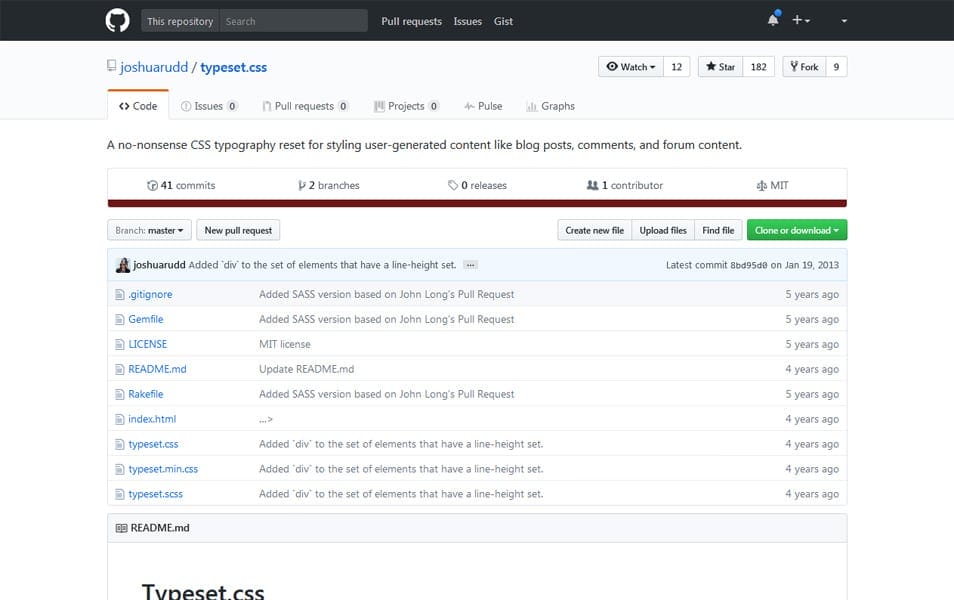Viewport: 954px width, 600px height.
Task: Click joshuarudd's commit avatar
Action: pyautogui.click(x=122, y=264)
